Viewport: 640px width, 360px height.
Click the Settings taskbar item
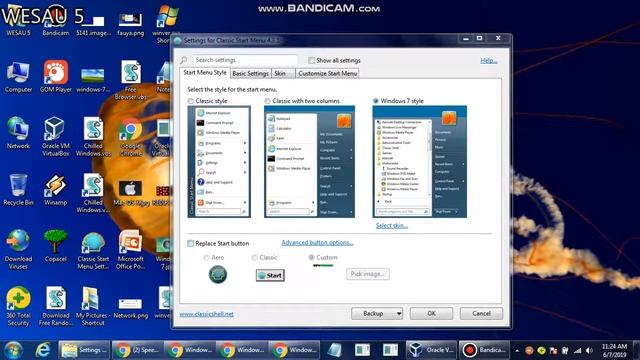click(84, 350)
